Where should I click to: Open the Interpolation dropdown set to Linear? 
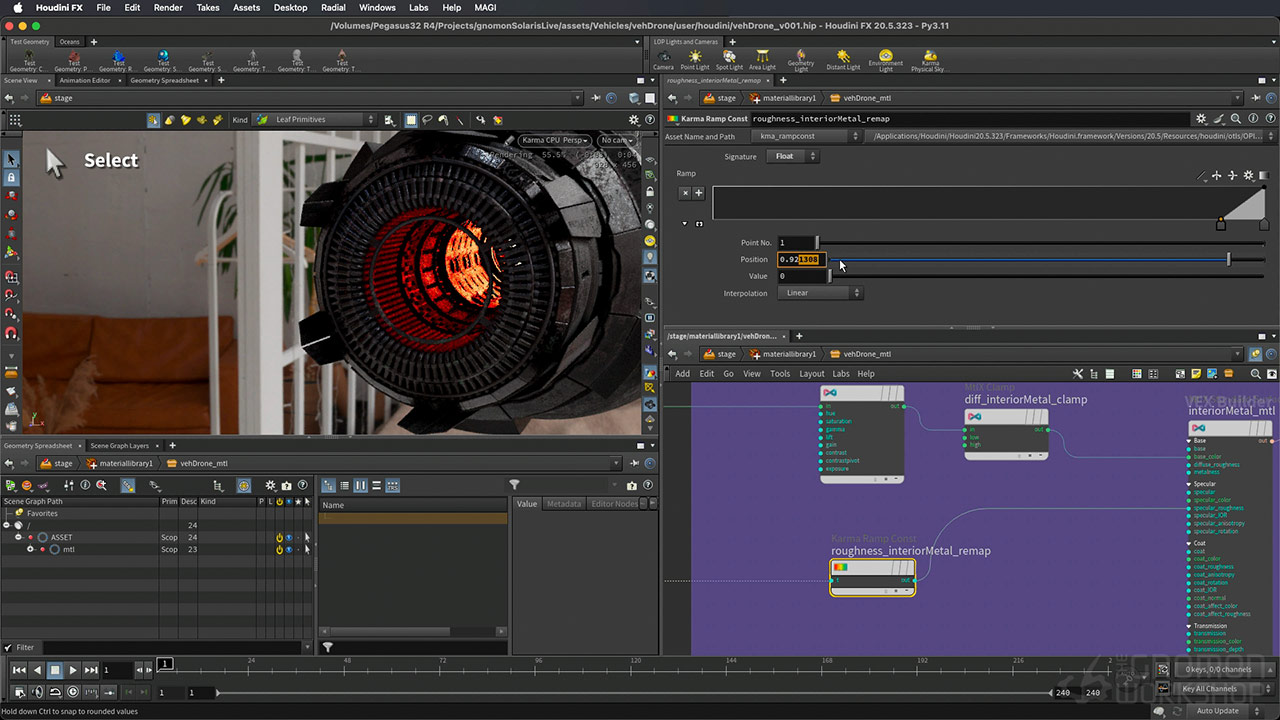820,292
